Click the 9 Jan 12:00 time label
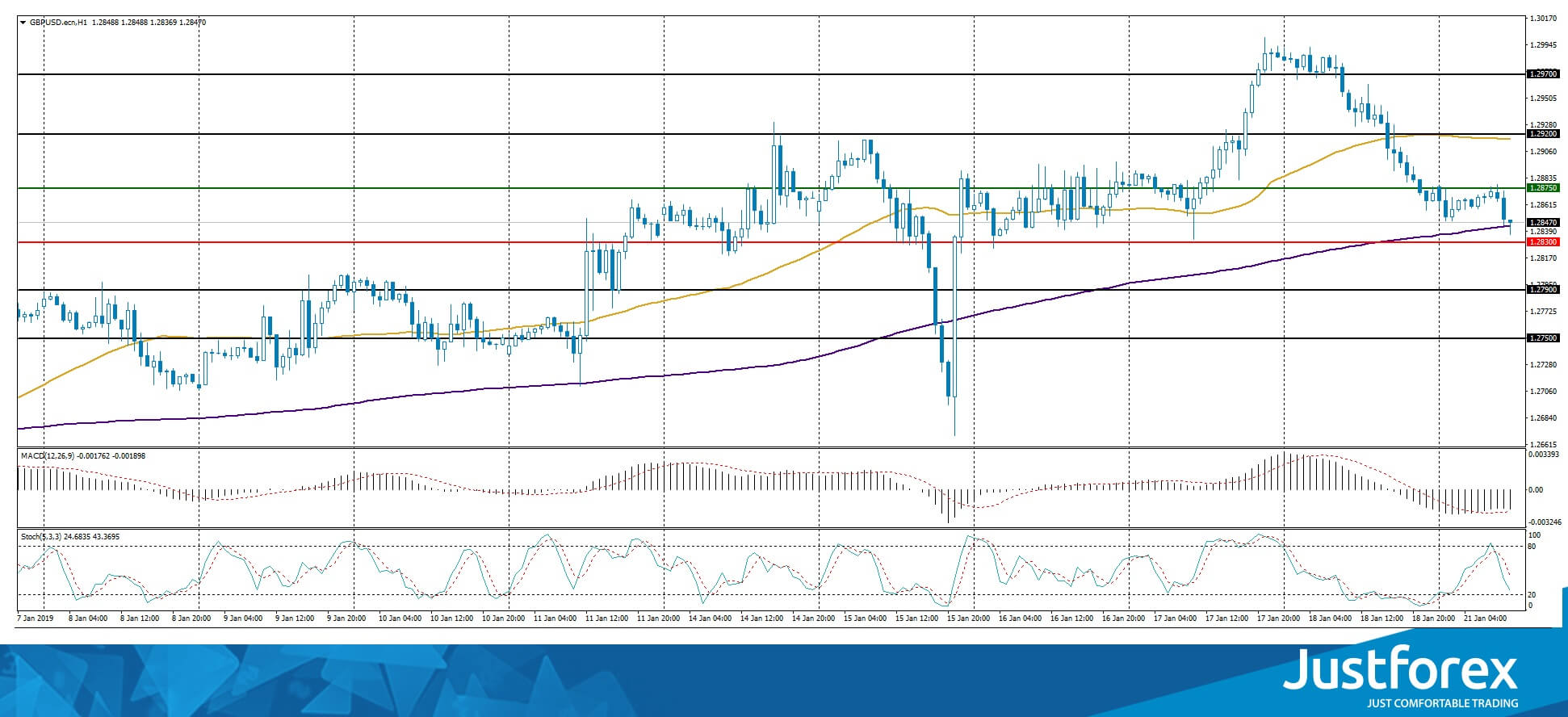The image size is (1568, 717). coord(295,619)
